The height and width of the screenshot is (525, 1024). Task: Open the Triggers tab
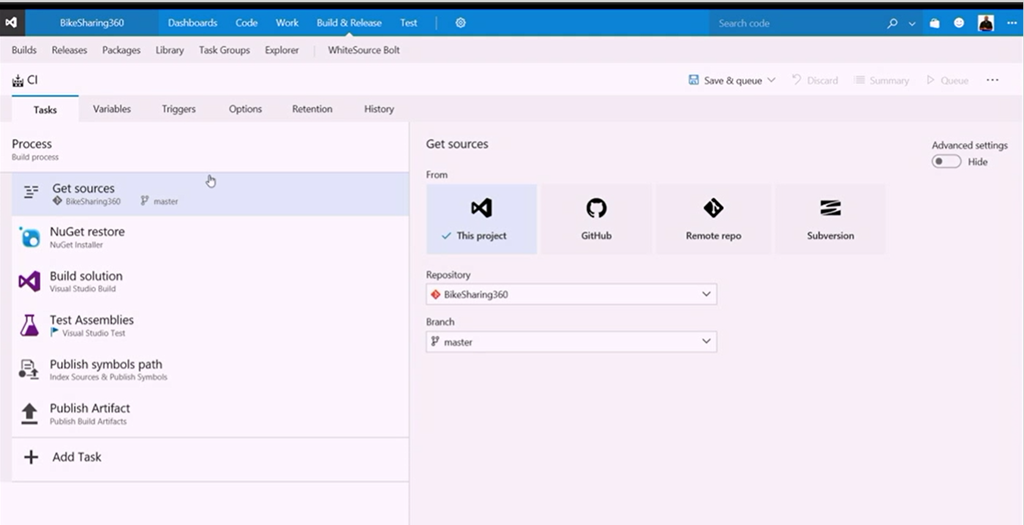(x=179, y=109)
